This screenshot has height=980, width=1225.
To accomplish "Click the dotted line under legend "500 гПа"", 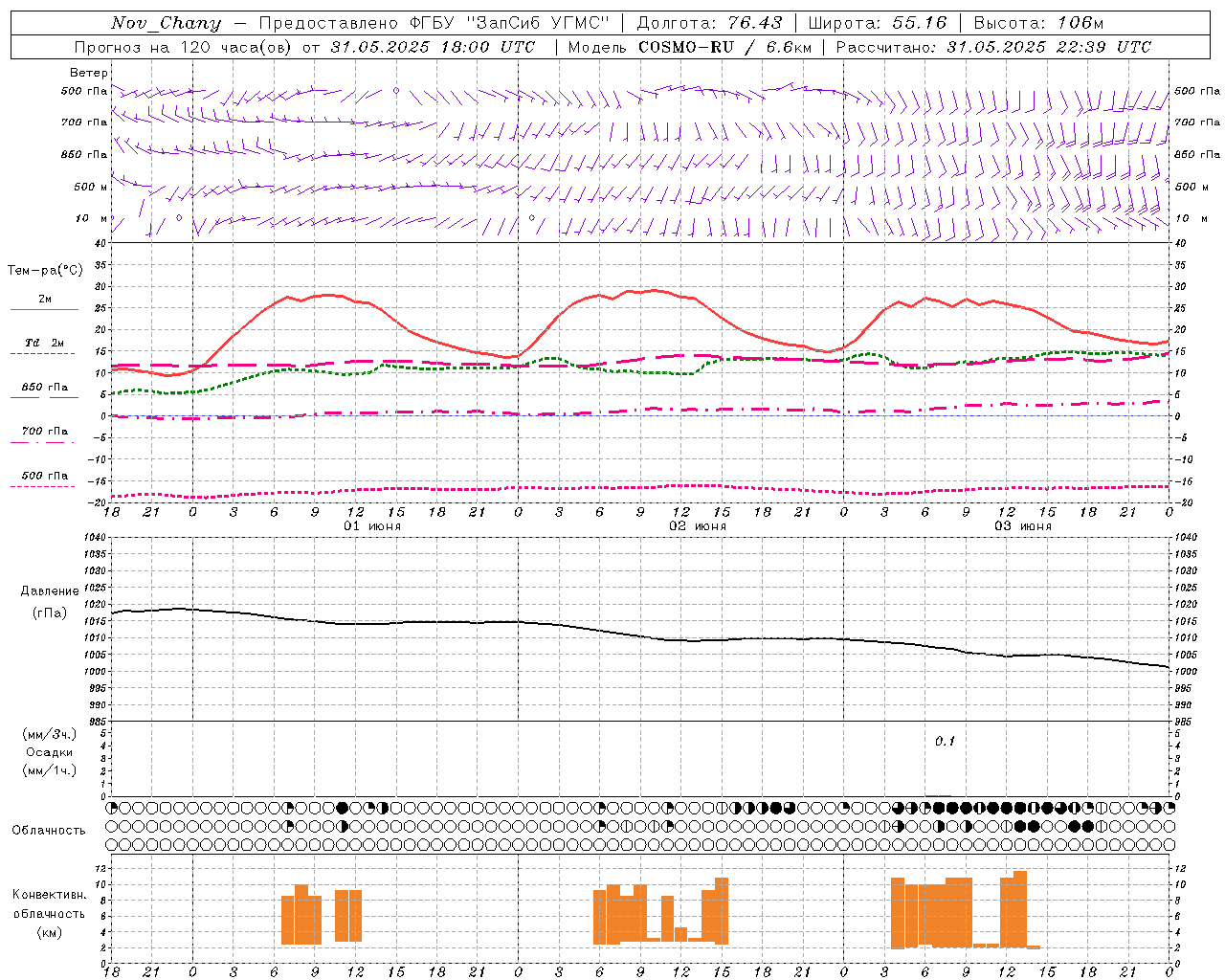I will [x=43, y=486].
